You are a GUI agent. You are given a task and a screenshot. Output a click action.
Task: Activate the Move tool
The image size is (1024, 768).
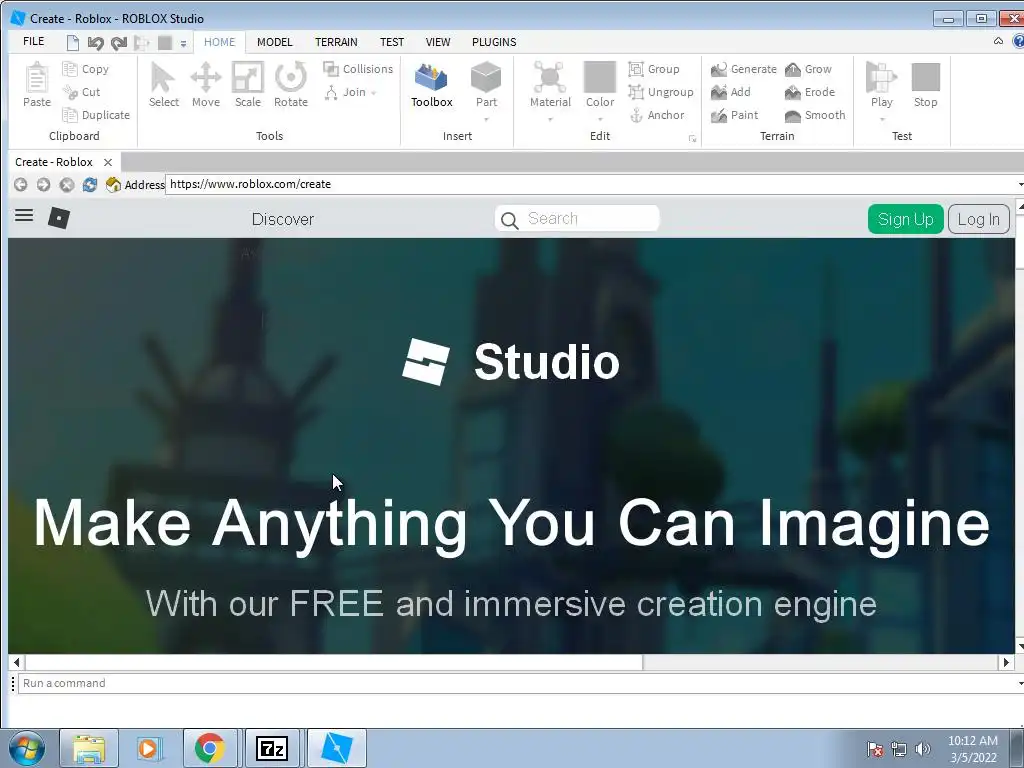pyautogui.click(x=206, y=85)
